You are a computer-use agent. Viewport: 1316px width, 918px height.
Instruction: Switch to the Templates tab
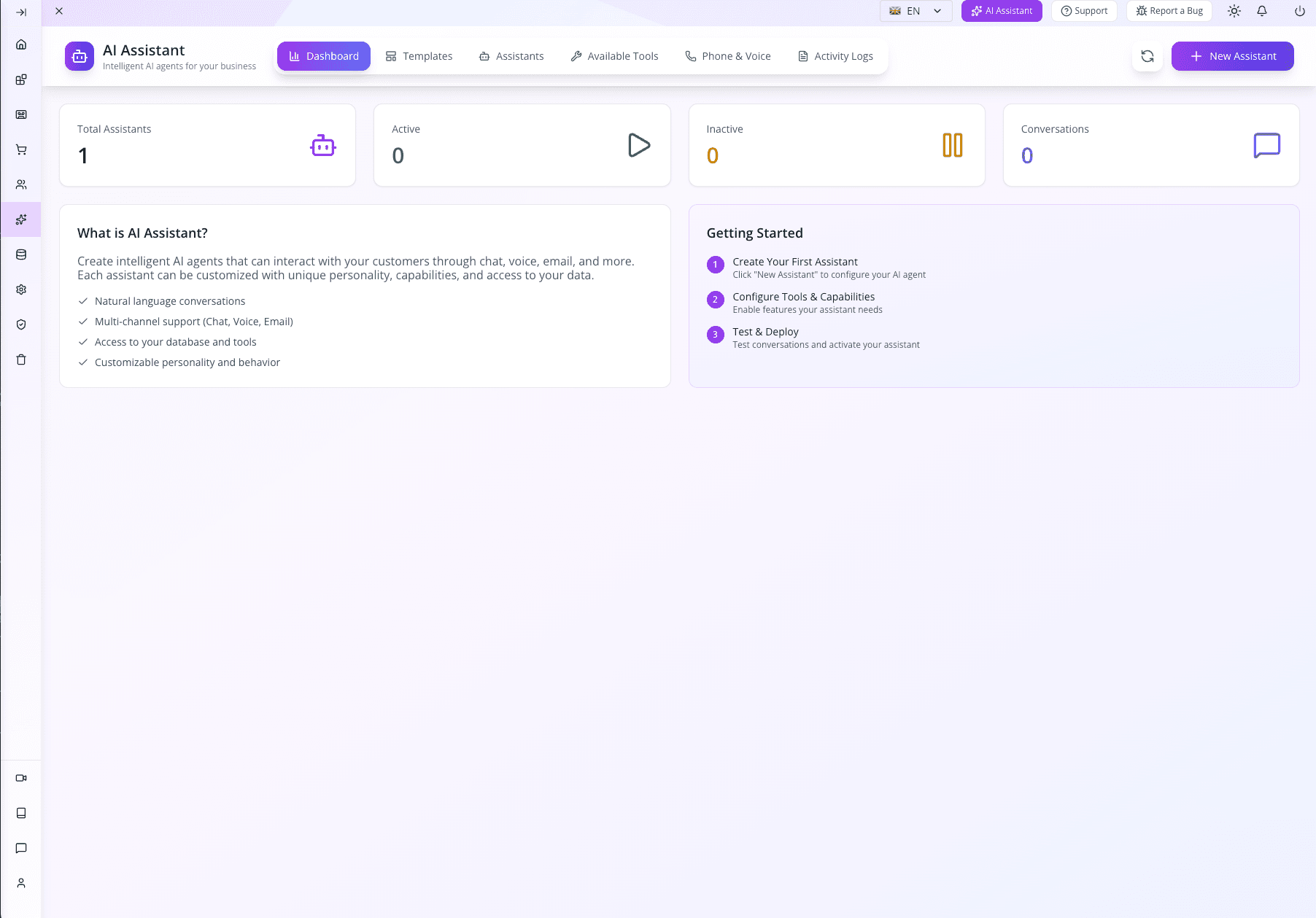click(419, 56)
